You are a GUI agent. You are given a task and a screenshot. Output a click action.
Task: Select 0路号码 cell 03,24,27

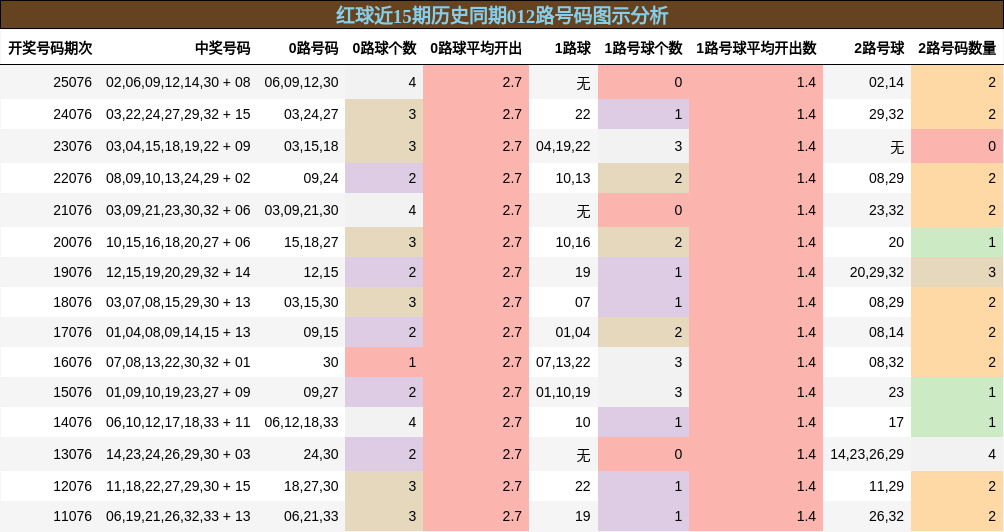pyautogui.click(x=311, y=114)
